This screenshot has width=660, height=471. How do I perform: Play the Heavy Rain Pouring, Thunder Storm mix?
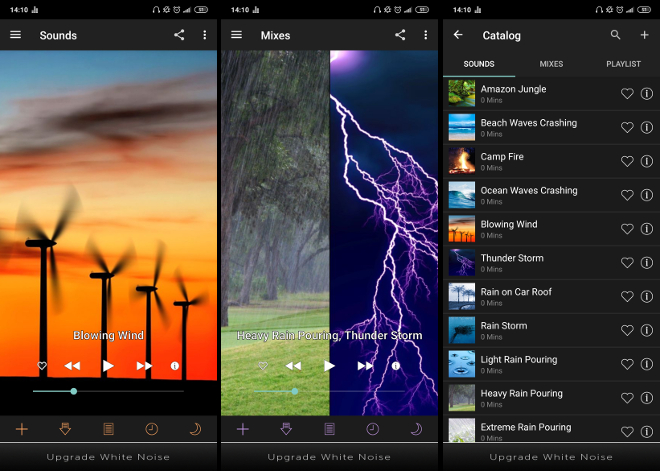[x=329, y=366]
